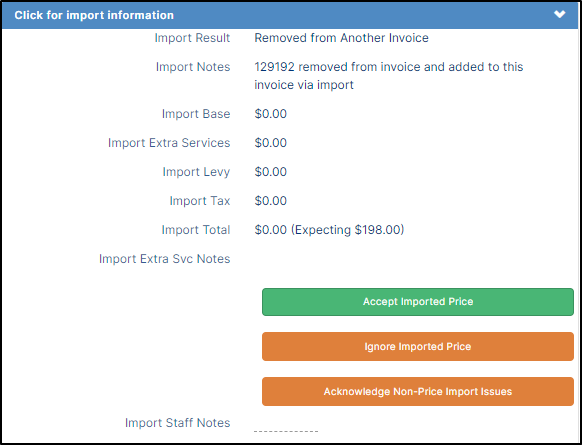Click the Import Total expecting $198.00 value

click(329, 230)
